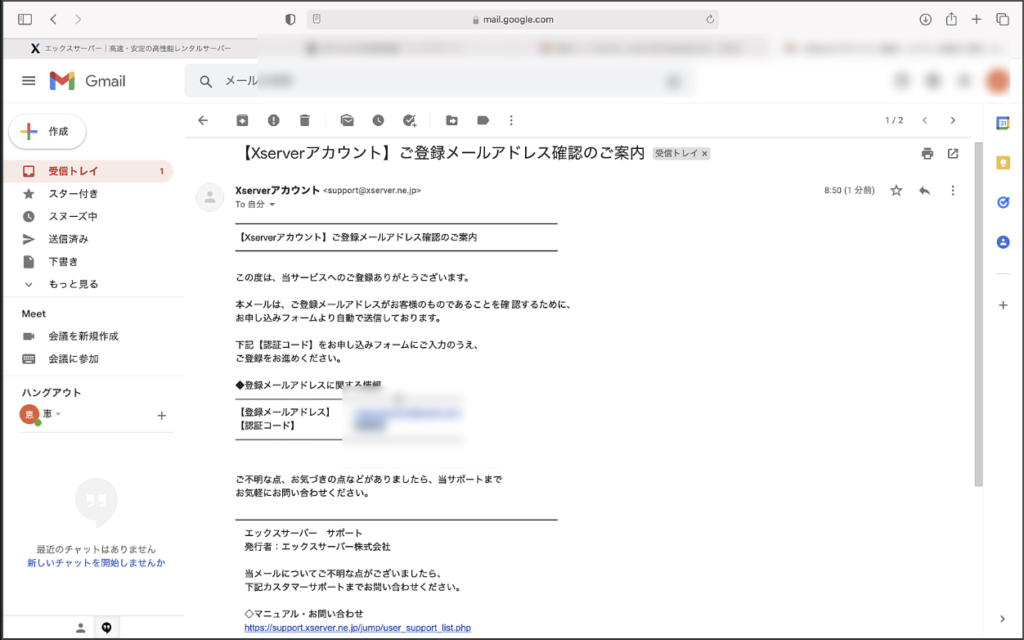The image size is (1024, 640).
Task: Switch to the エックスサーバー tab
Action: [131, 48]
